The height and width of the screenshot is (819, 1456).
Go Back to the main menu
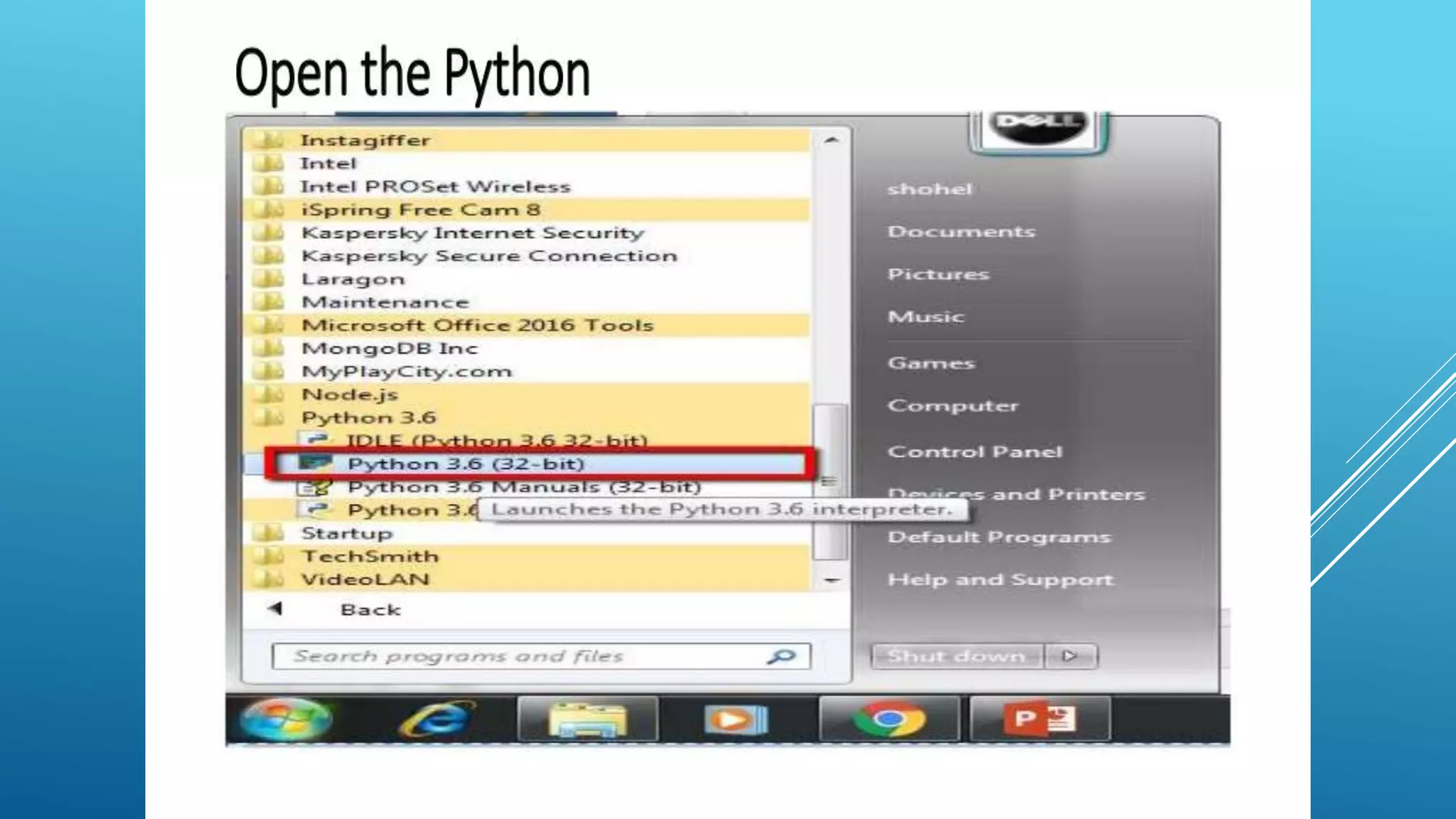pyautogui.click(x=369, y=609)
